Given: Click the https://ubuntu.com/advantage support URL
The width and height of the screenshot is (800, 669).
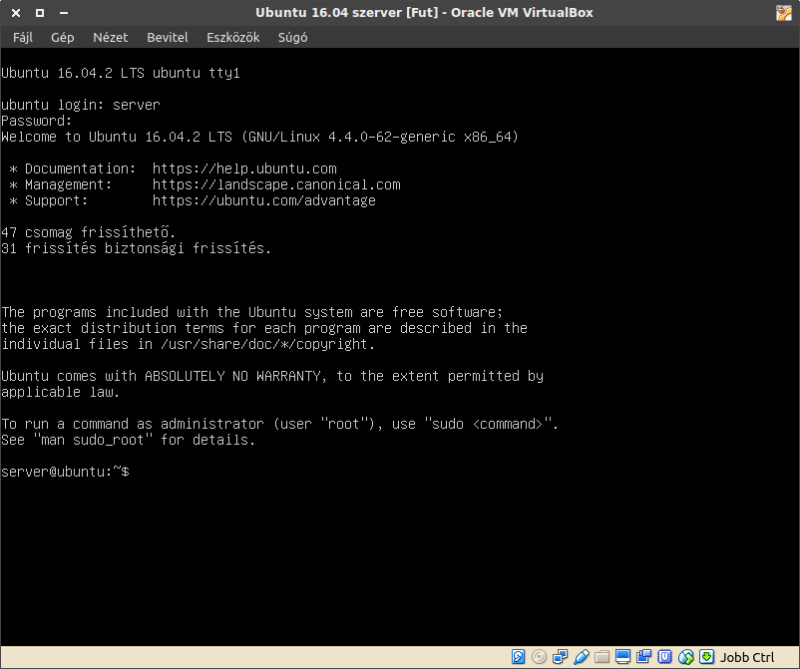Looking at the screenshot, I should (x=264, y=201).
